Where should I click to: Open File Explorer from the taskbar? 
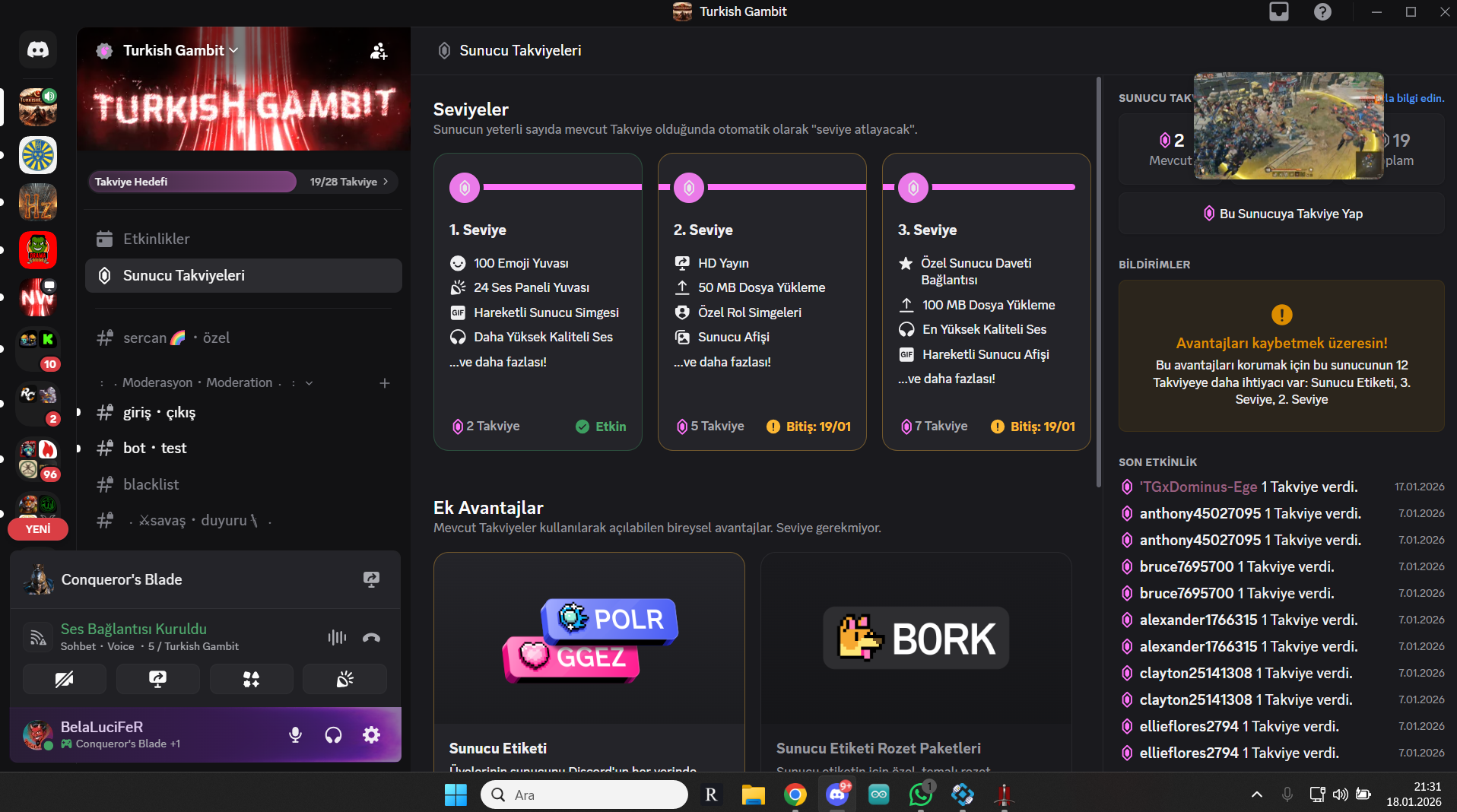tap(754, 795)
